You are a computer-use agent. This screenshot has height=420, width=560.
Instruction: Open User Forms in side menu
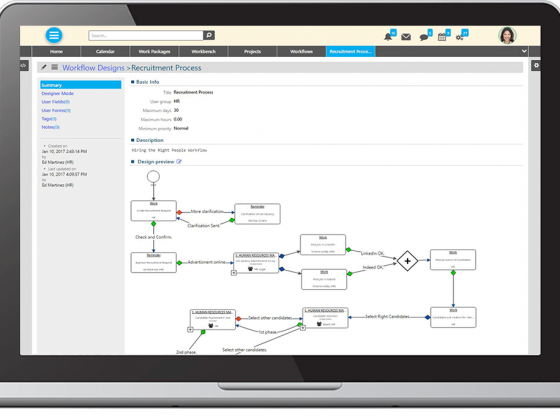pyautogui.click(x=56, y=110)
